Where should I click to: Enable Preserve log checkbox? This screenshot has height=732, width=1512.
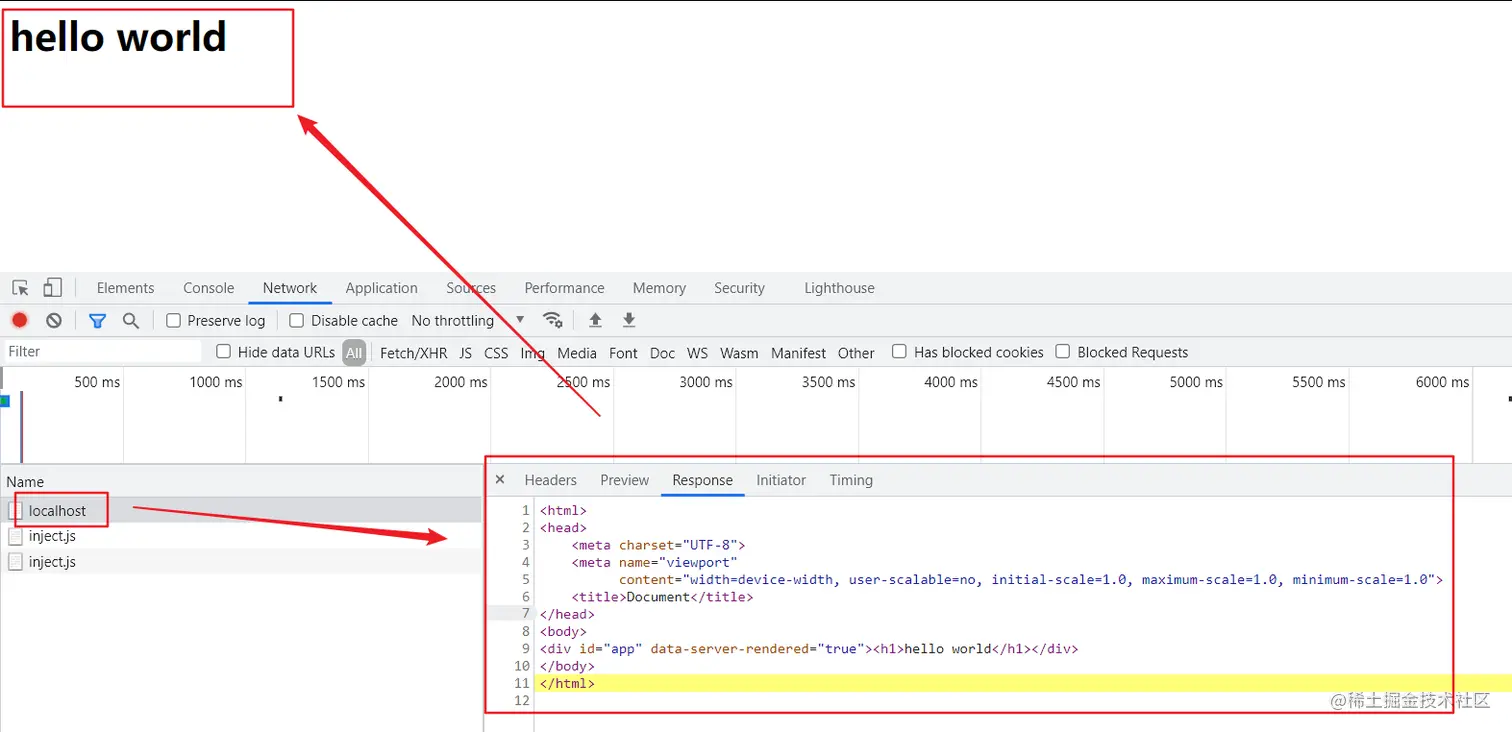[x=173, y=320]
